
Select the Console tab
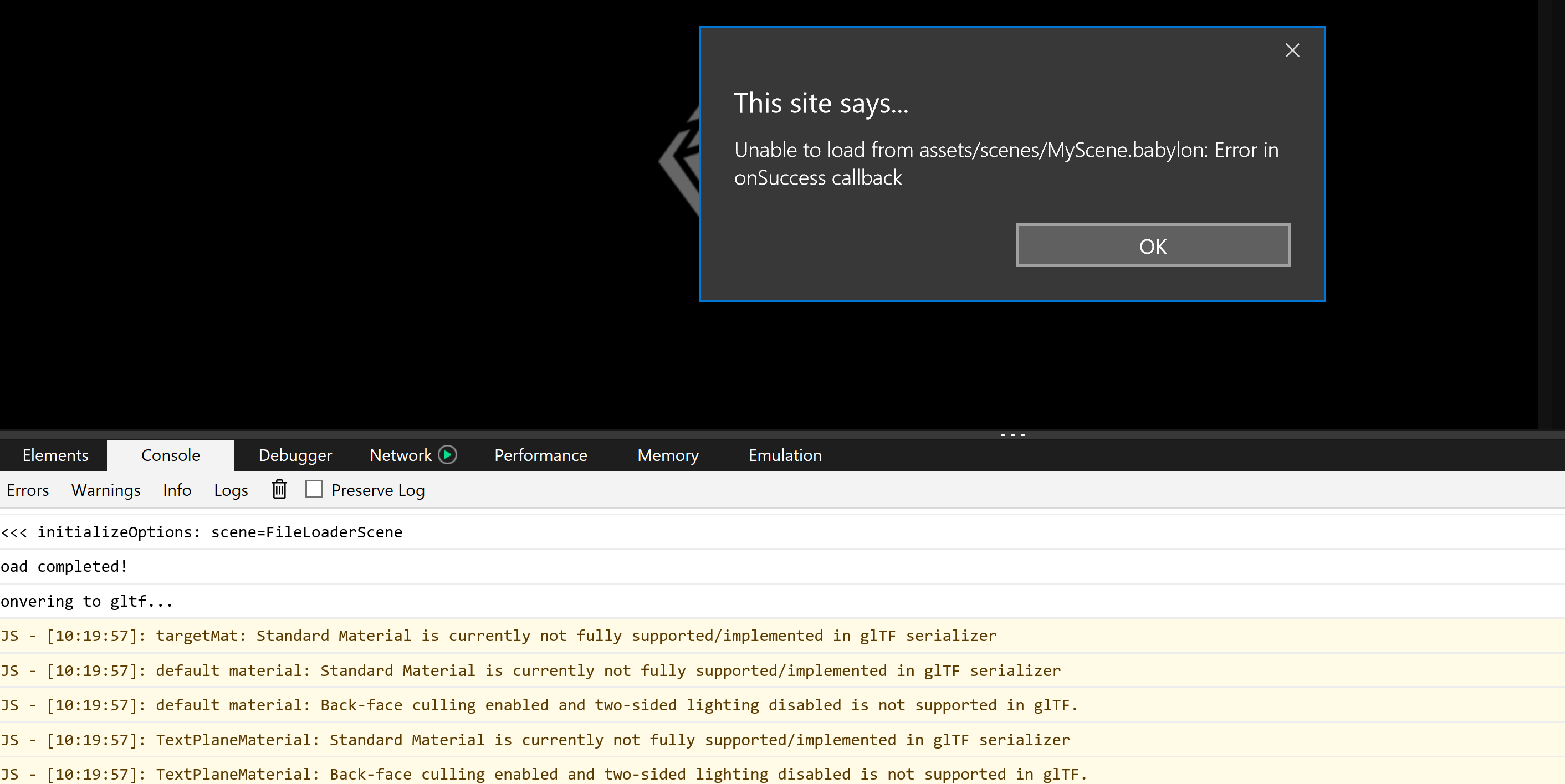coord(170,455)
